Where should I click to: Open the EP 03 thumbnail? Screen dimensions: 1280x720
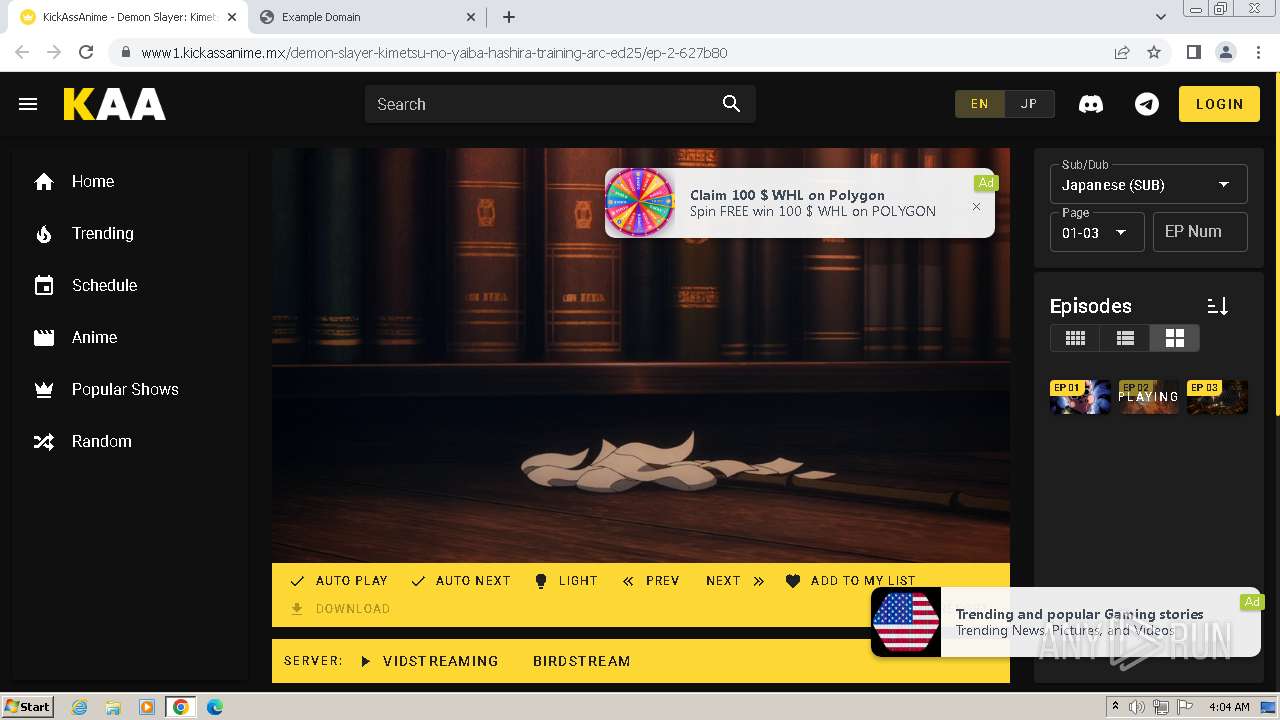1217,397
